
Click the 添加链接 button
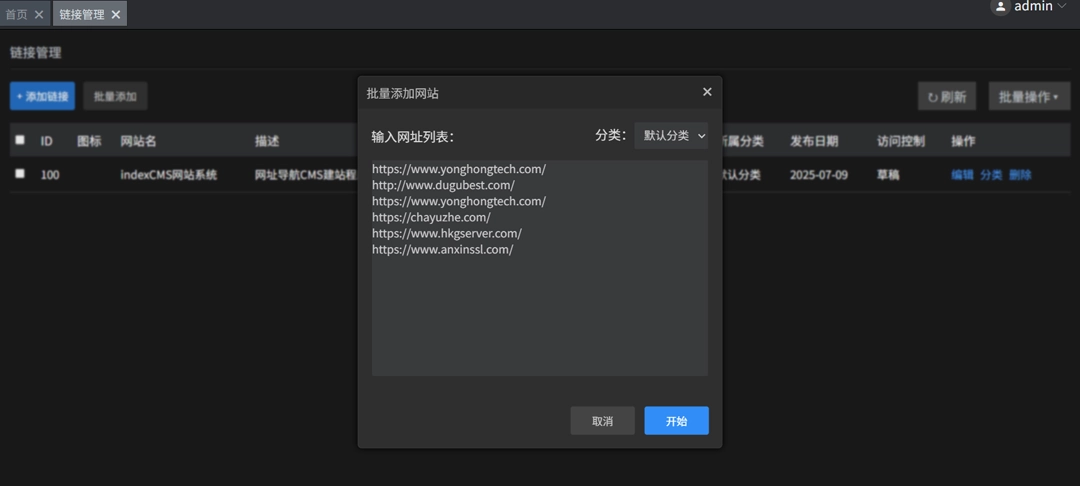coord(42,97)
